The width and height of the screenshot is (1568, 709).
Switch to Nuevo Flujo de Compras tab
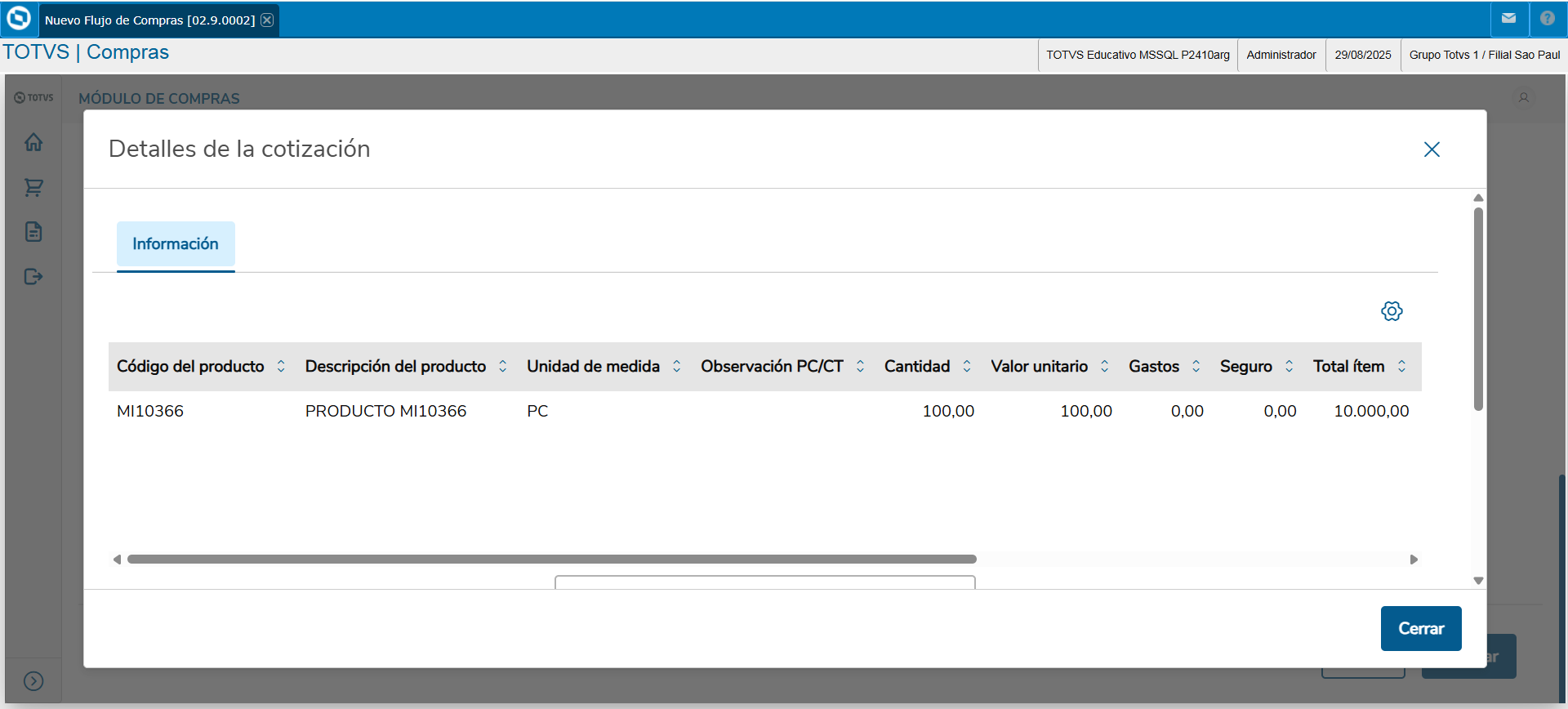click(149, 20)
